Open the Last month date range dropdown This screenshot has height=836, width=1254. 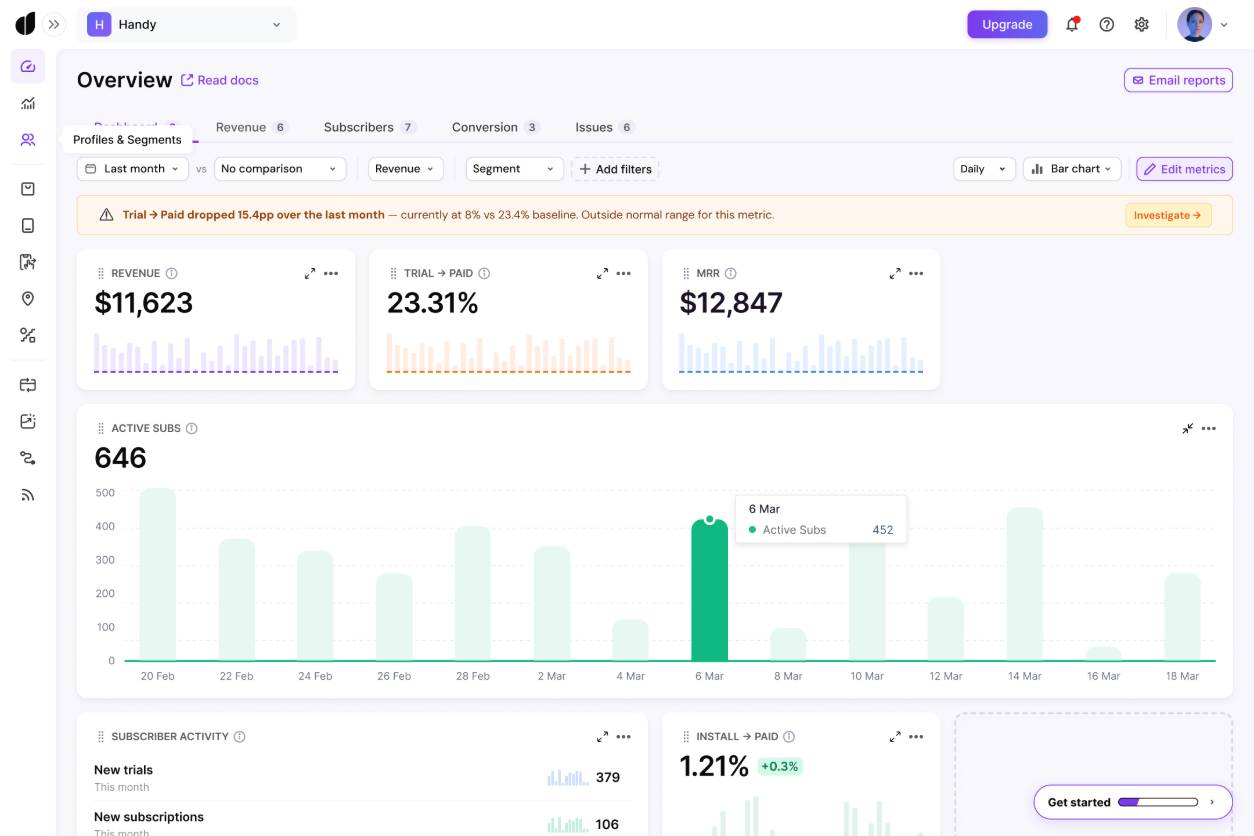(x=133, y=169)
